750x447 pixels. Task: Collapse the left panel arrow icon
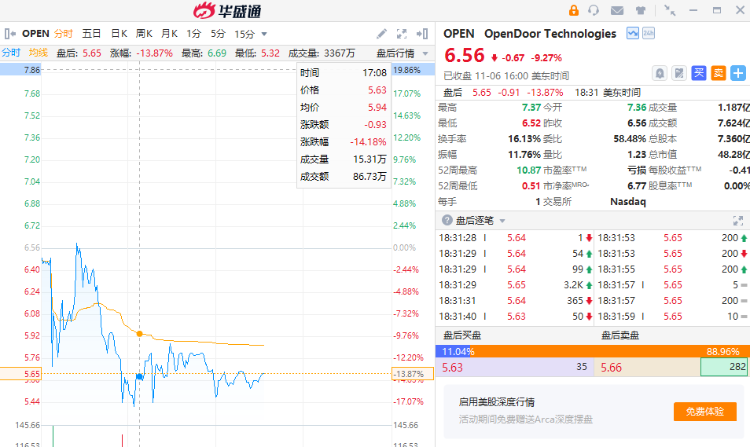point(10,33)
